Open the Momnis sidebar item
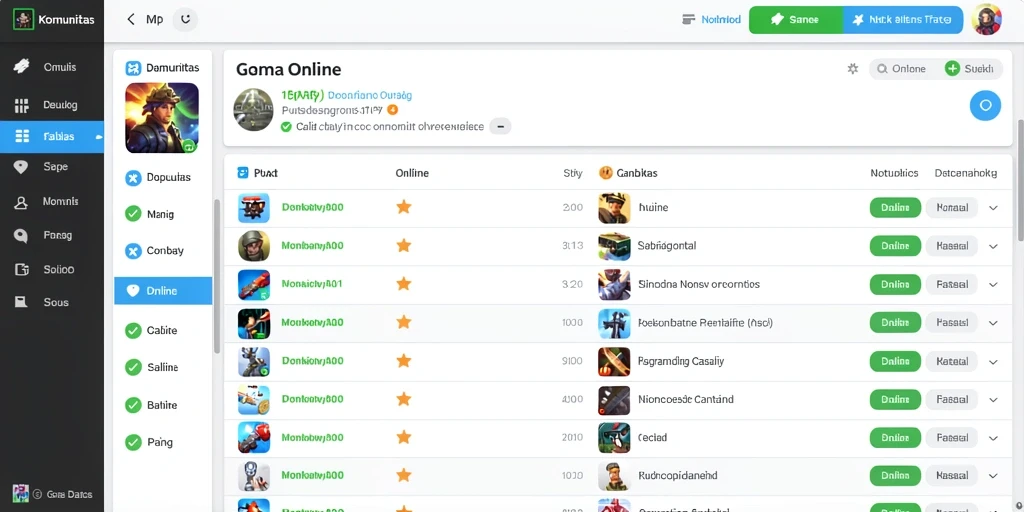This screenshot has height=512, width=1024. pos(52,202)
